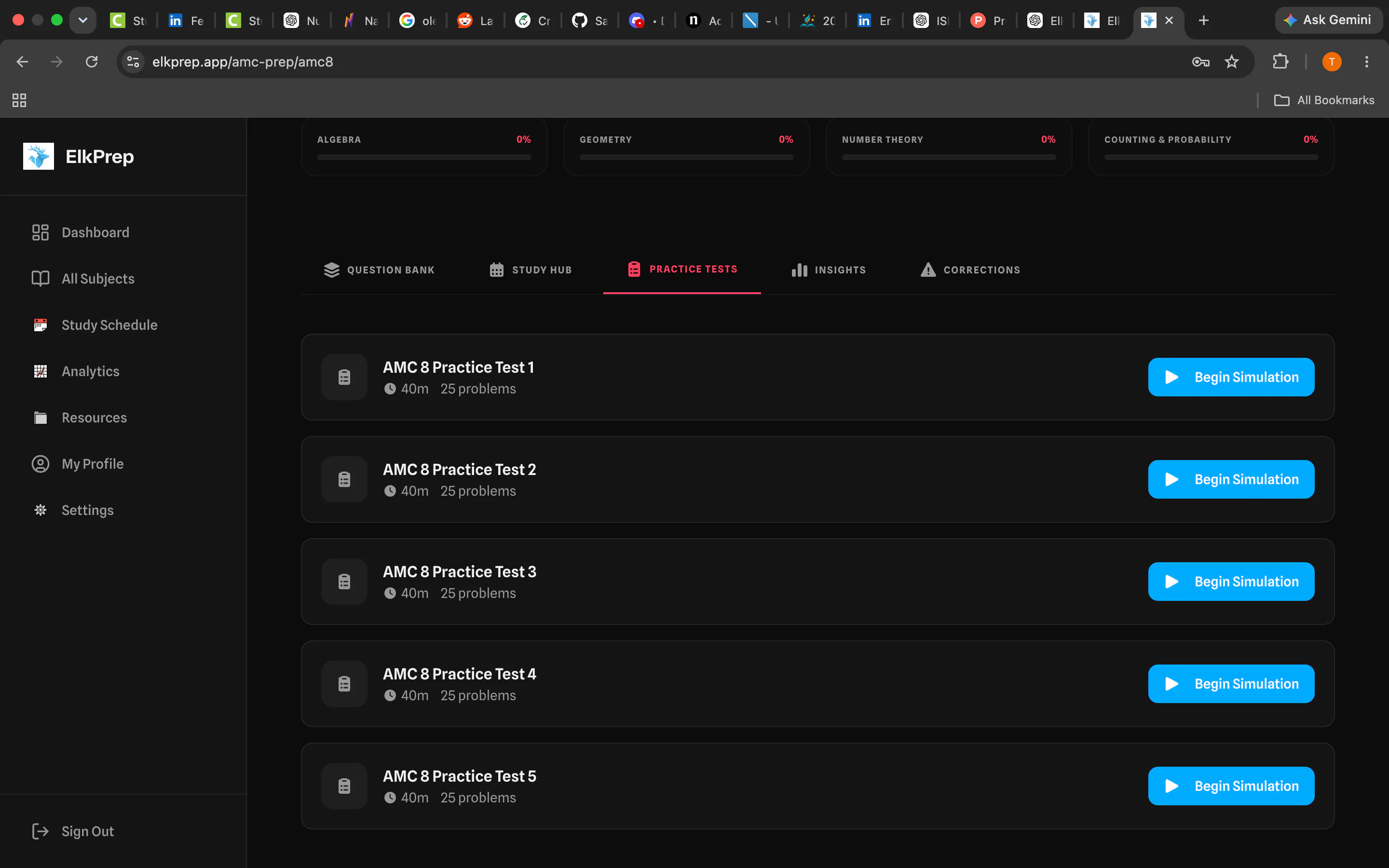Click the Algebra progress bar

pyautogui.click(x=424, y=157)
